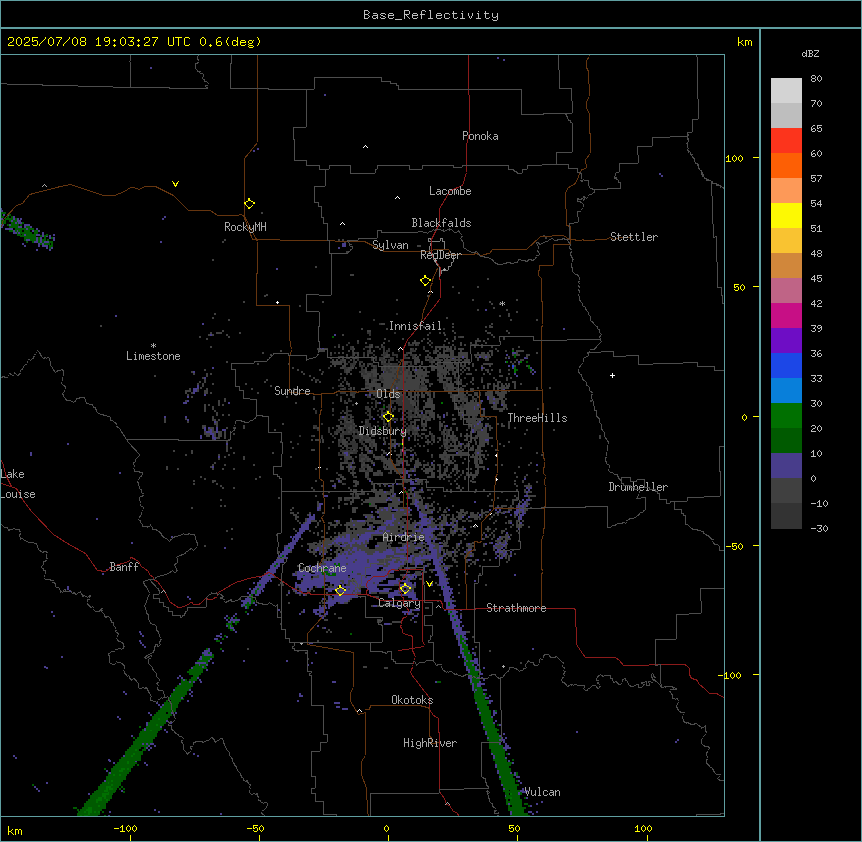This screenshot has width=862, height=842.
Task: Click the Drumheller label
Action: (x=638, y=487)
